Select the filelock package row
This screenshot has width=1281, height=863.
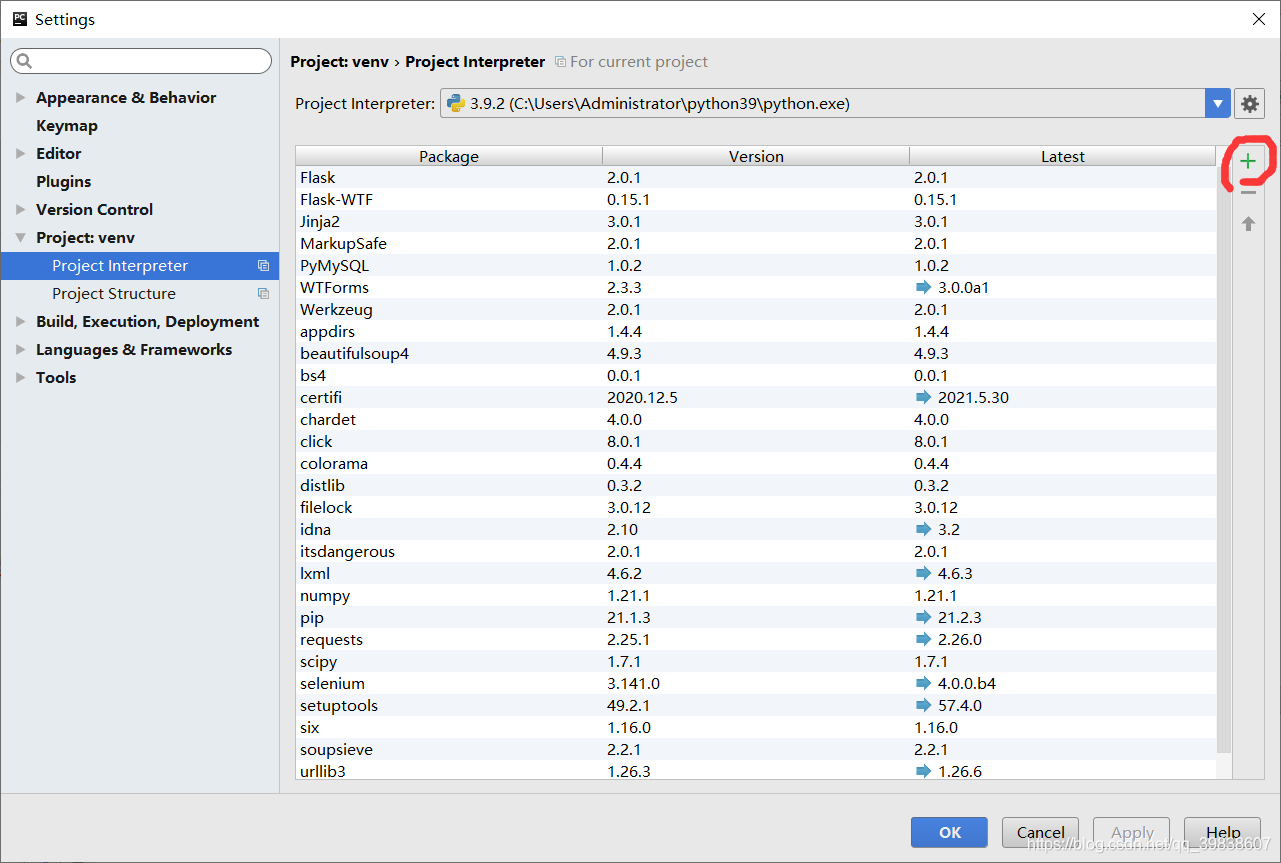pyautogui.click(x=756, y=507)
